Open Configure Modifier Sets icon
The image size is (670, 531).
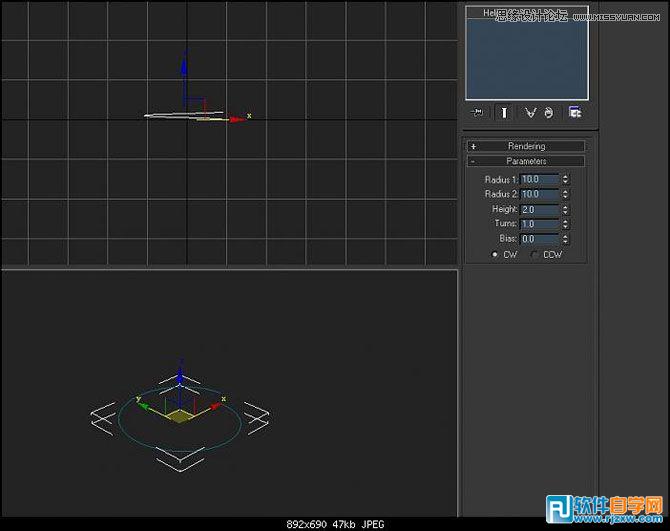(575, 113)
